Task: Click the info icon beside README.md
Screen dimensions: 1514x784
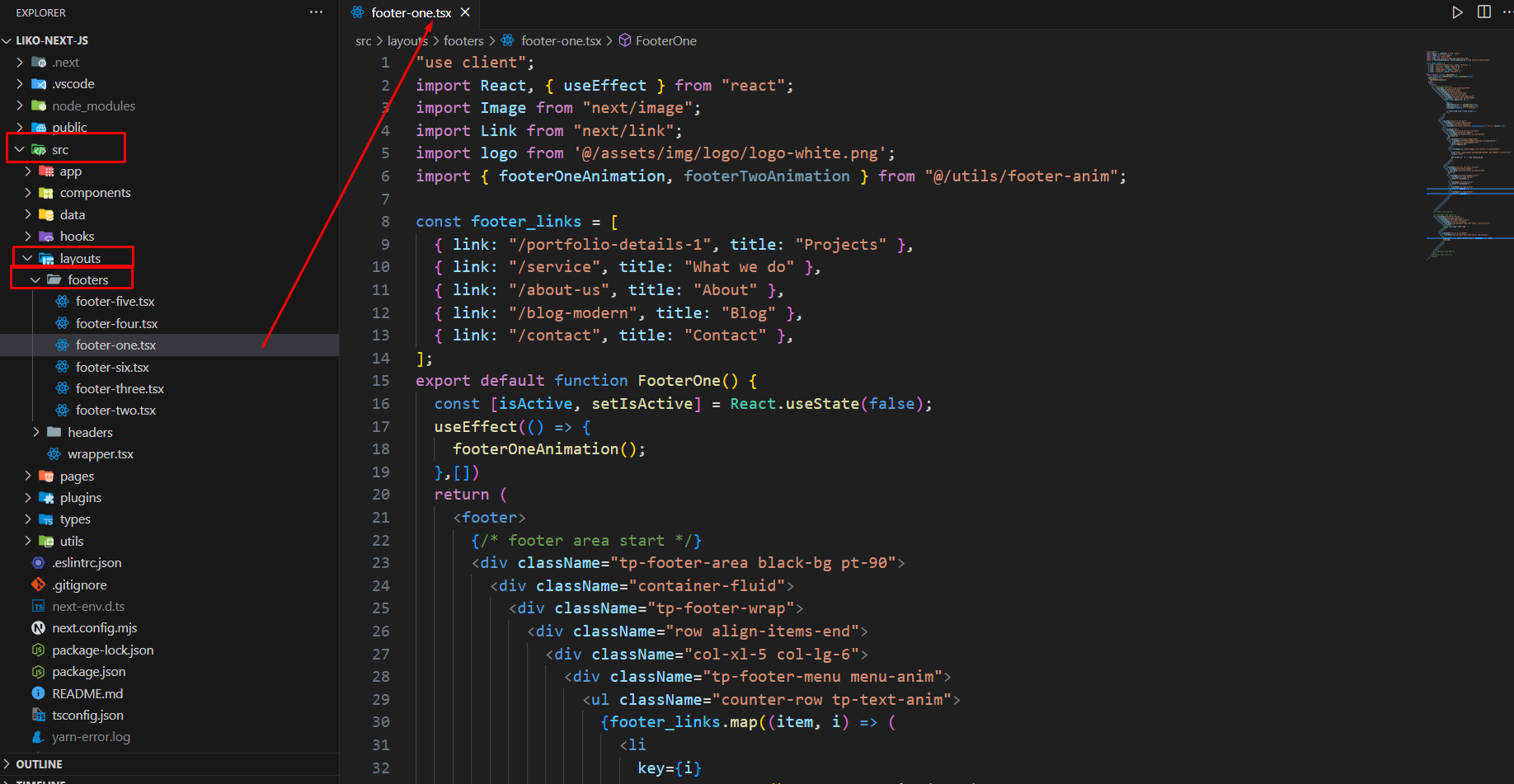Action: tap(38, 693)
